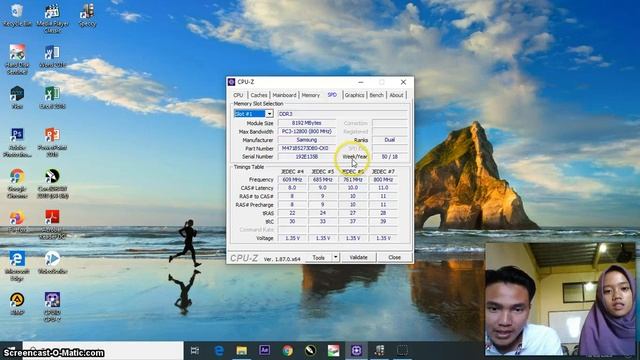Image resolution: width=640 pixels, height=360 pixels.
Task: Click the CPU-Z taskbar icon
Action: (x=356, y=350)
